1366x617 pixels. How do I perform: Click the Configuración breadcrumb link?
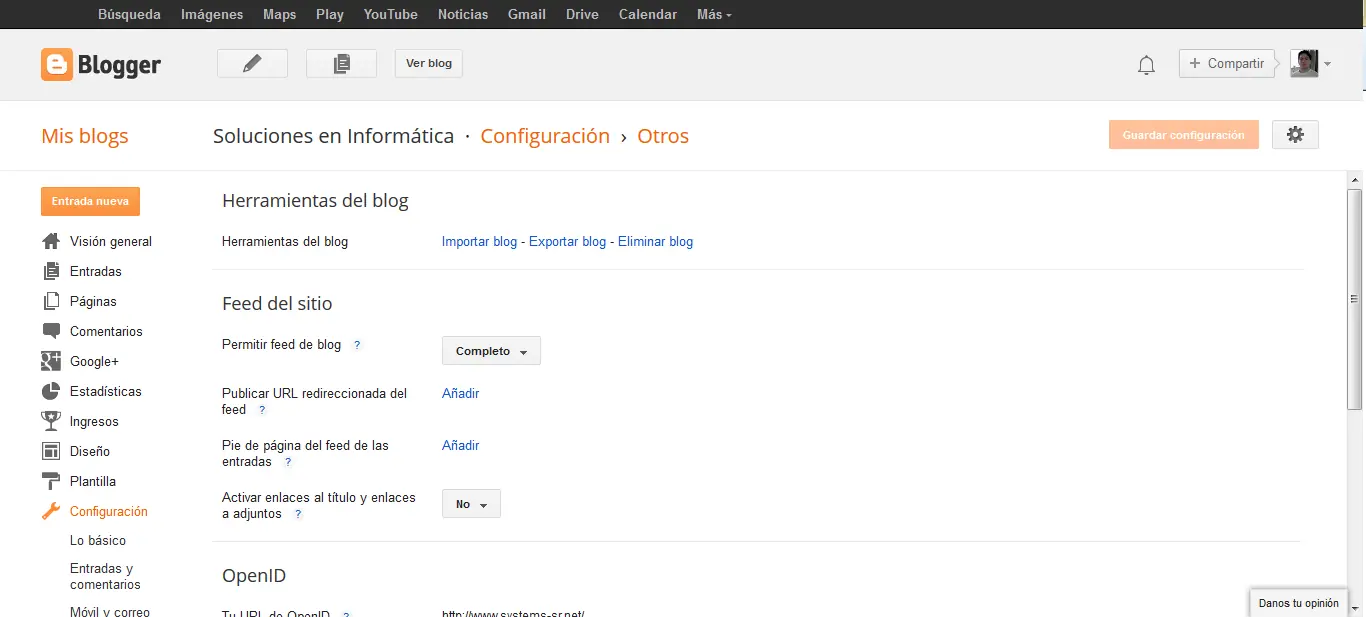[545, 136]
